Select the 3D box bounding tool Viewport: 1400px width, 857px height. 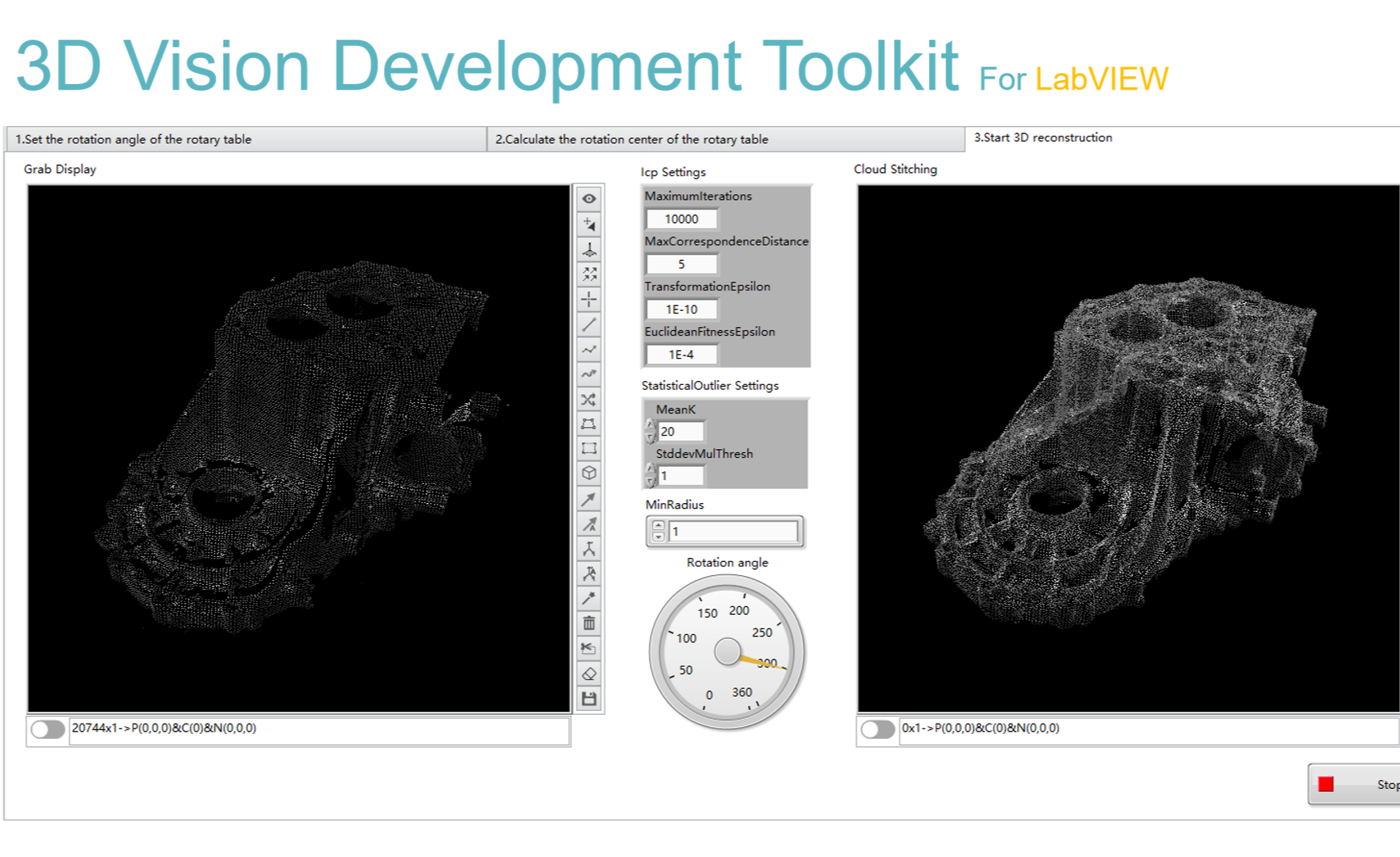click(589, 472)
